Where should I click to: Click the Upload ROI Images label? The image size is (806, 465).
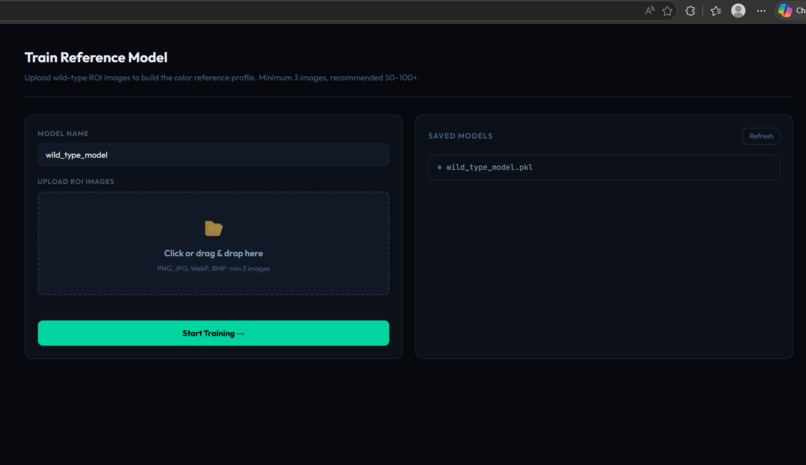pos(76,181)
